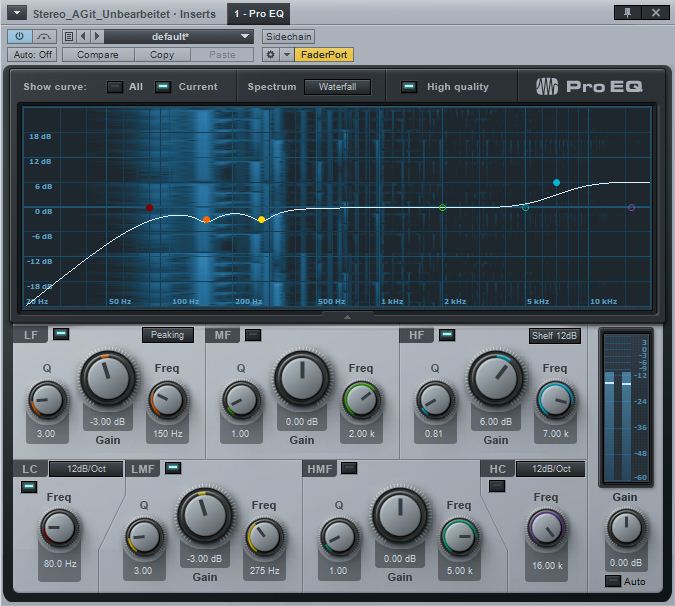Change HF filter type Shelf 12dB

tap(554, 336)
